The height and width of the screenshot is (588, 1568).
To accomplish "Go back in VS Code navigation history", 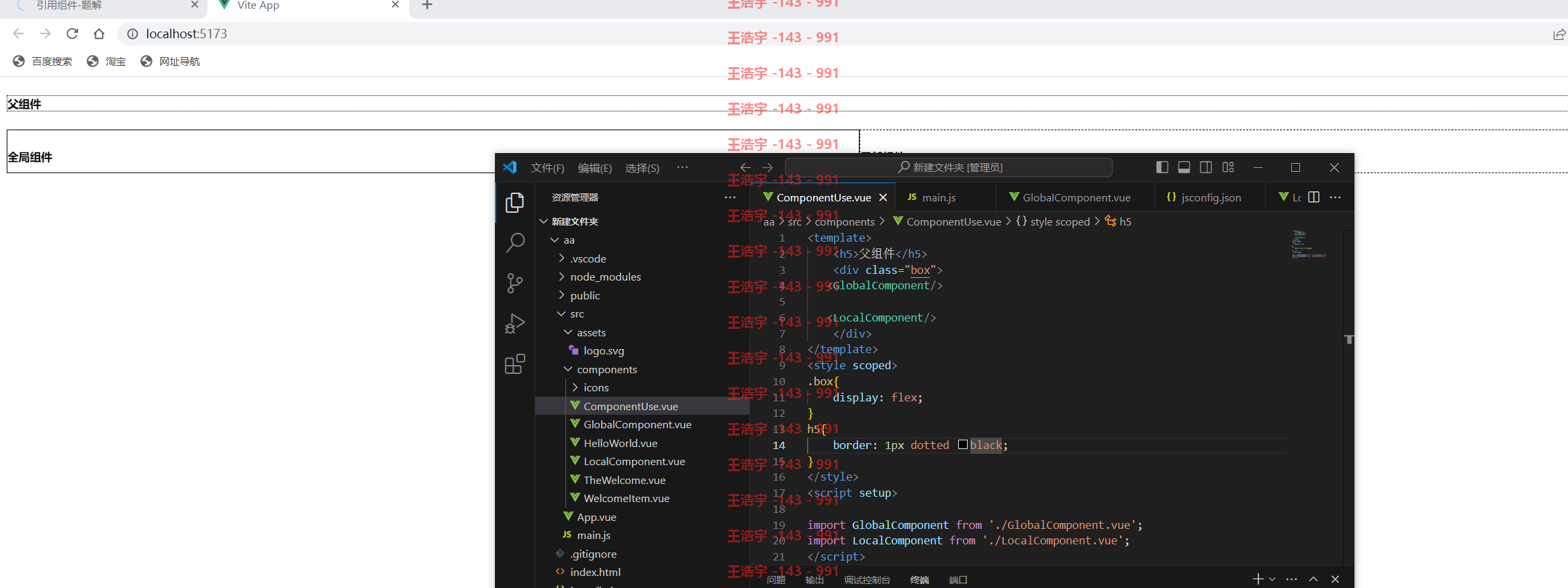I will pyautogui.click(x=745, y=167).
